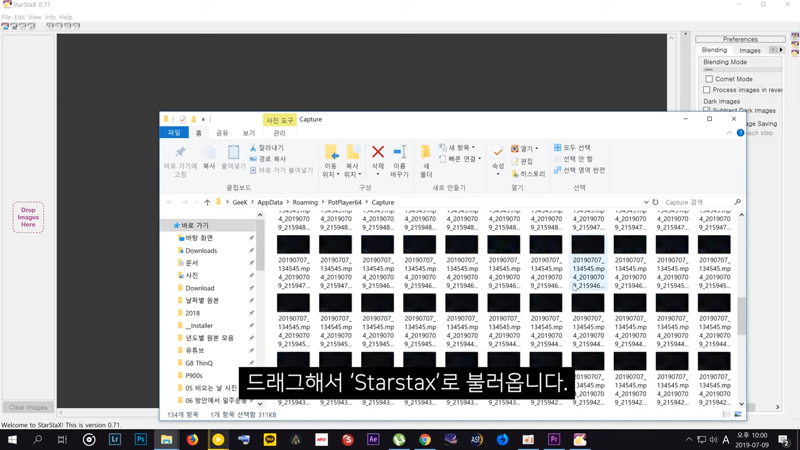Image resolution: width=800 pixels, height=450 pixels.
Task: Open the Properties (속성) checkmark icon
Action: click(498, 152)
